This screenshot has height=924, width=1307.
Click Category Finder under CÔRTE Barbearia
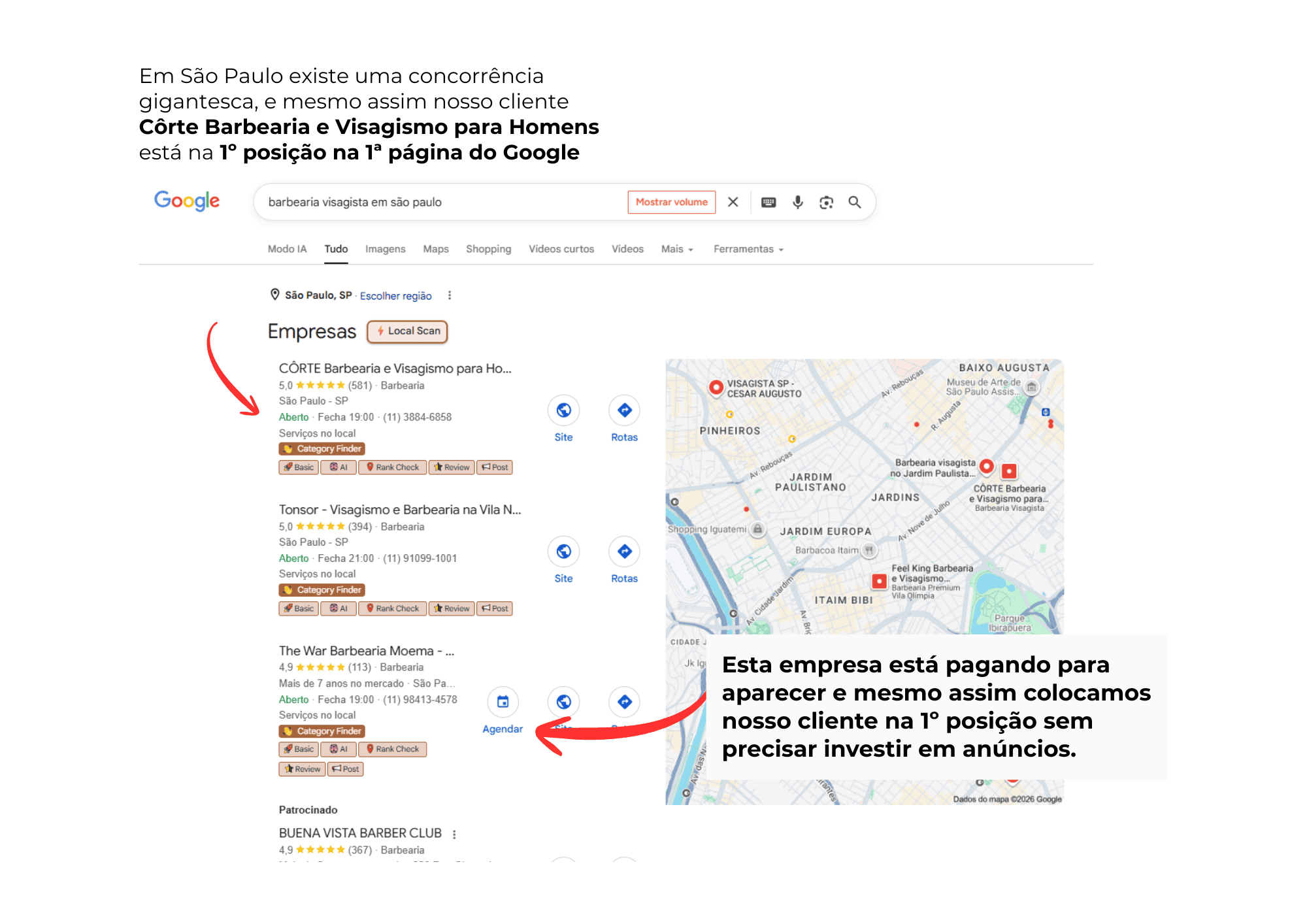[x=322, y=449]
